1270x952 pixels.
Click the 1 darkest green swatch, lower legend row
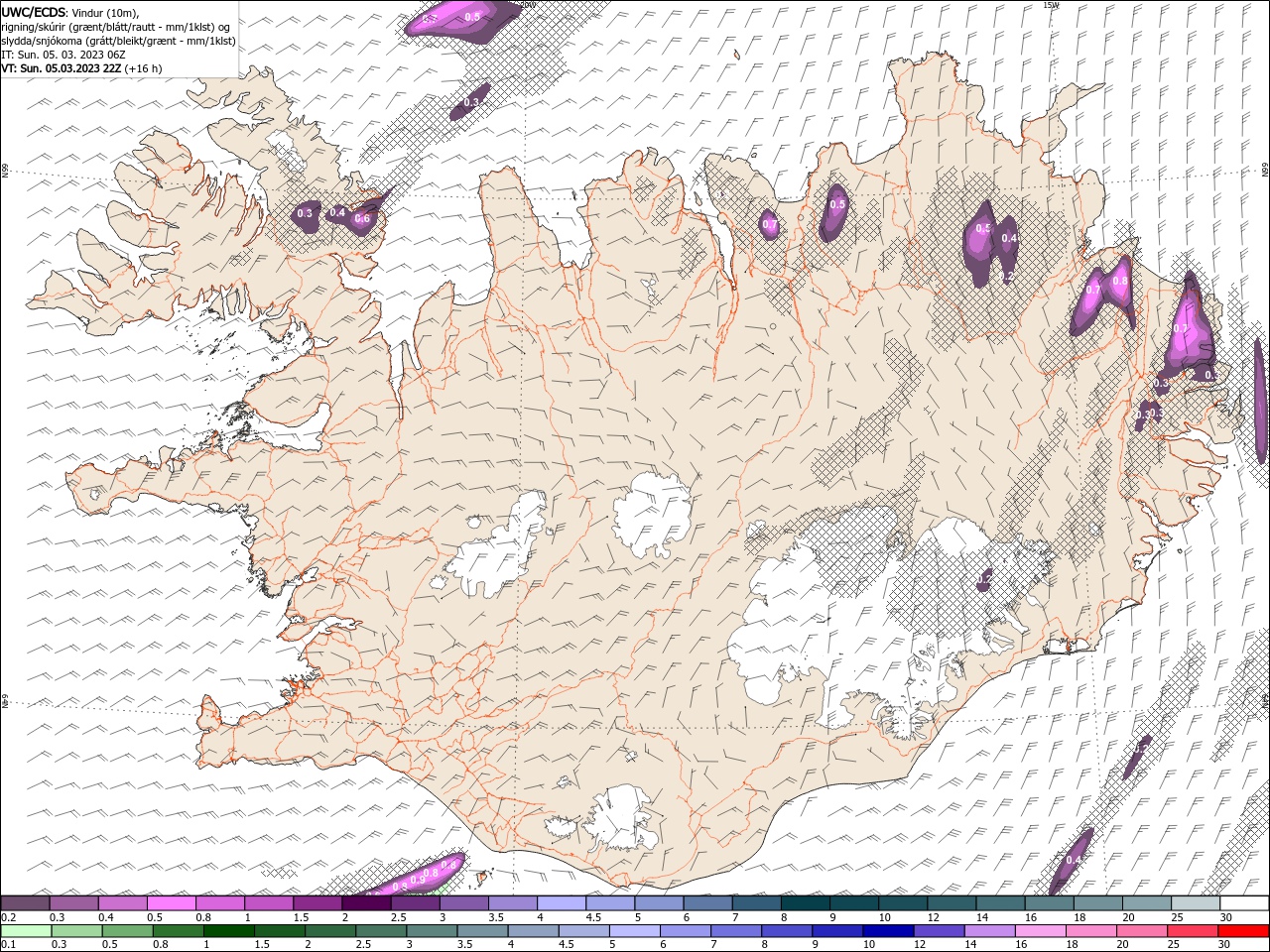(x=229, y=931)
